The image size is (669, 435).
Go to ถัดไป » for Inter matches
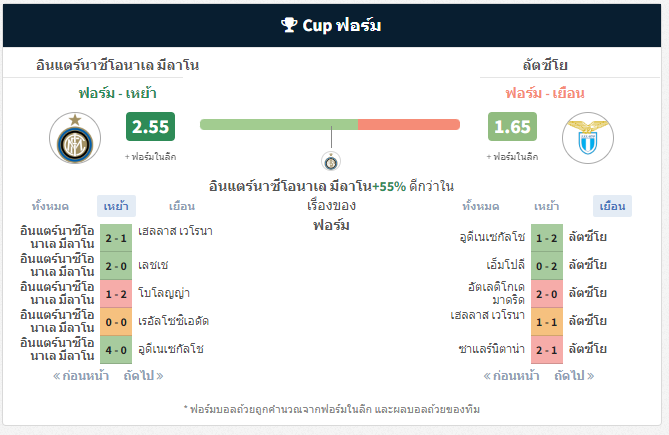143,376
